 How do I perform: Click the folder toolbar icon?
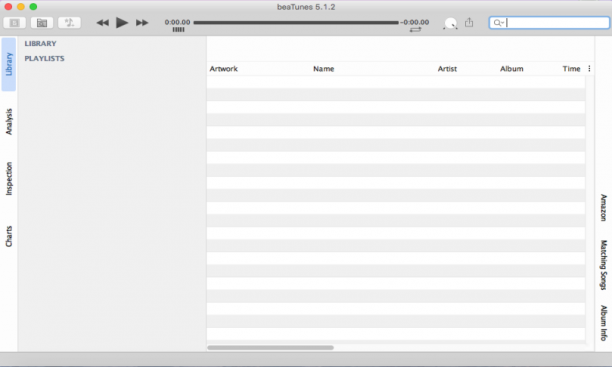coord(42,23)
